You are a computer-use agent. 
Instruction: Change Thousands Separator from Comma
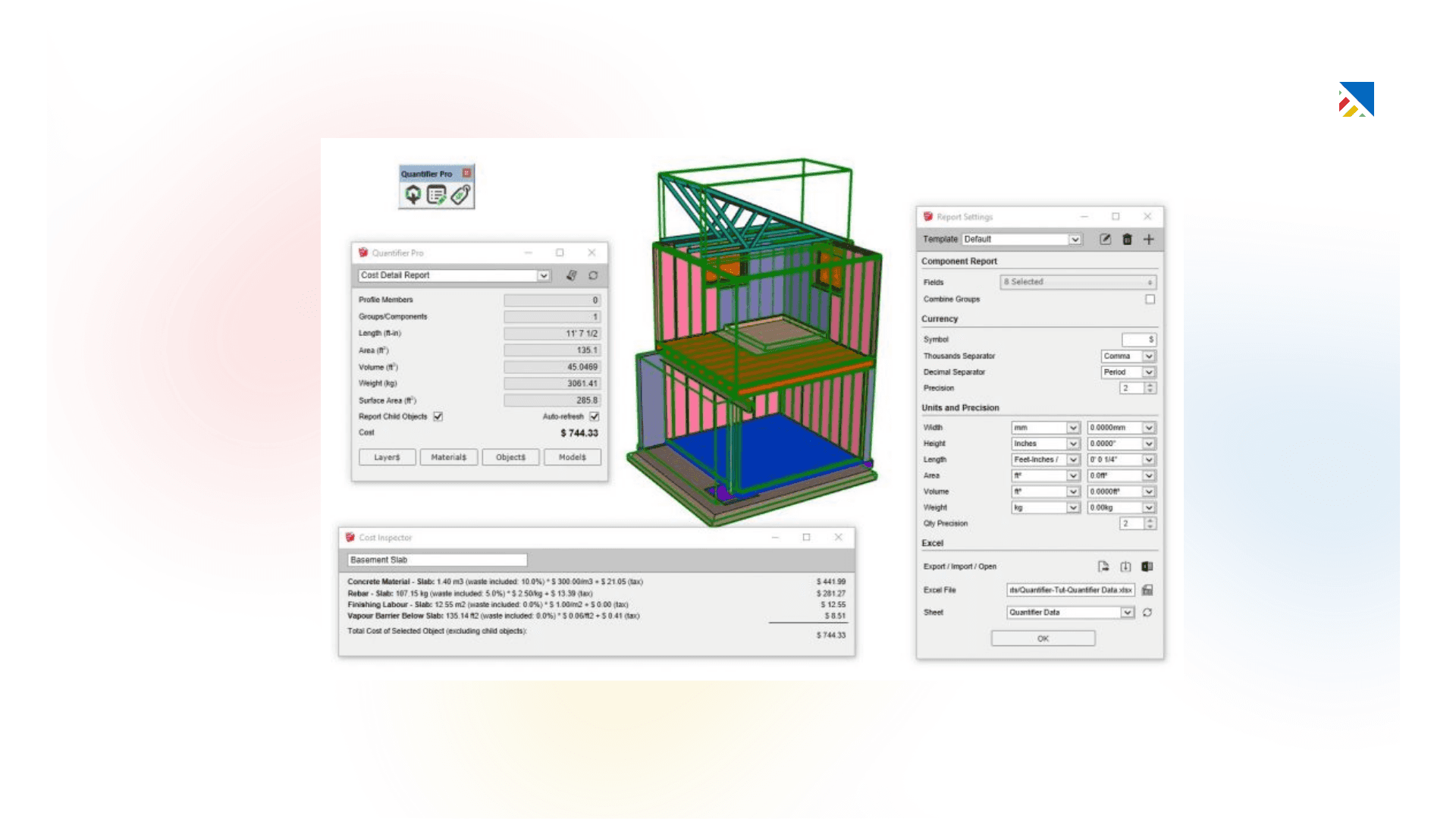click(1149, 356)
